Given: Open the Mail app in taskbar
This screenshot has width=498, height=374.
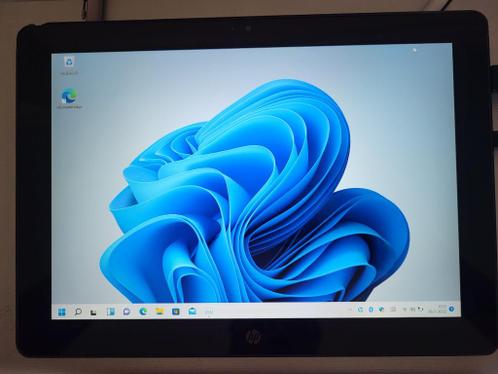Looking at the screenshot, I should click(192, 311).
